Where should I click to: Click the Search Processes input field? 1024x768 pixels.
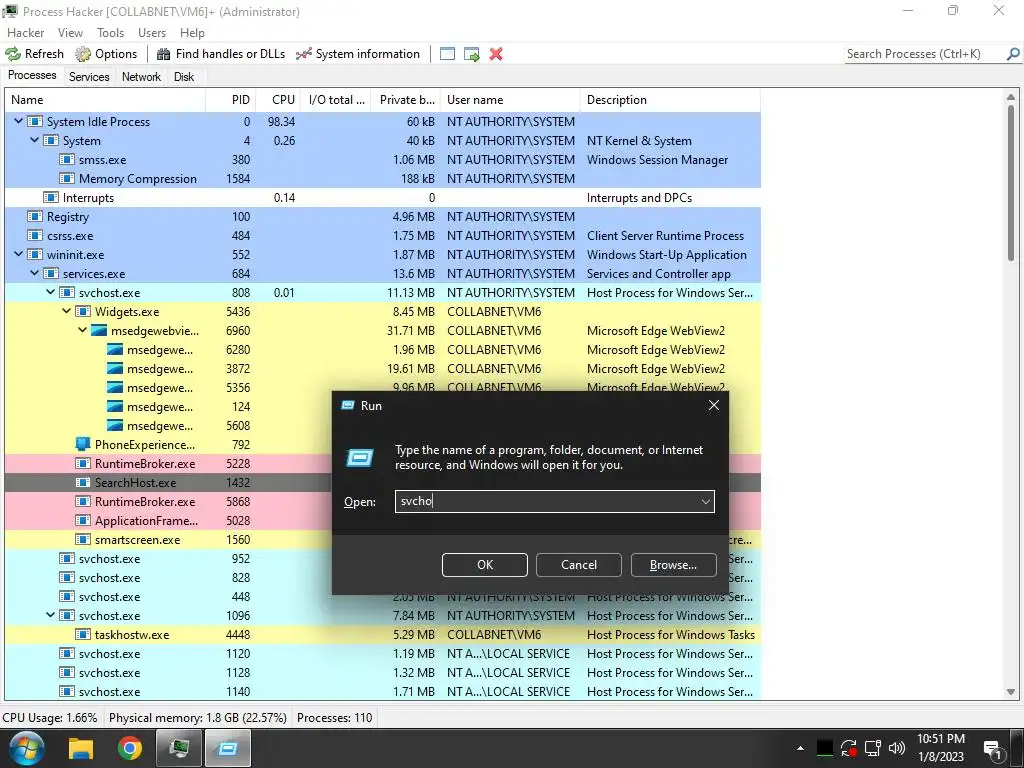[925, 54]
